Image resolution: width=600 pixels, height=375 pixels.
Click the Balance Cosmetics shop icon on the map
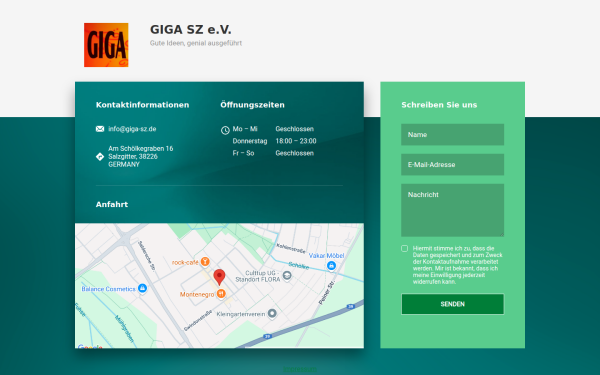142,288
